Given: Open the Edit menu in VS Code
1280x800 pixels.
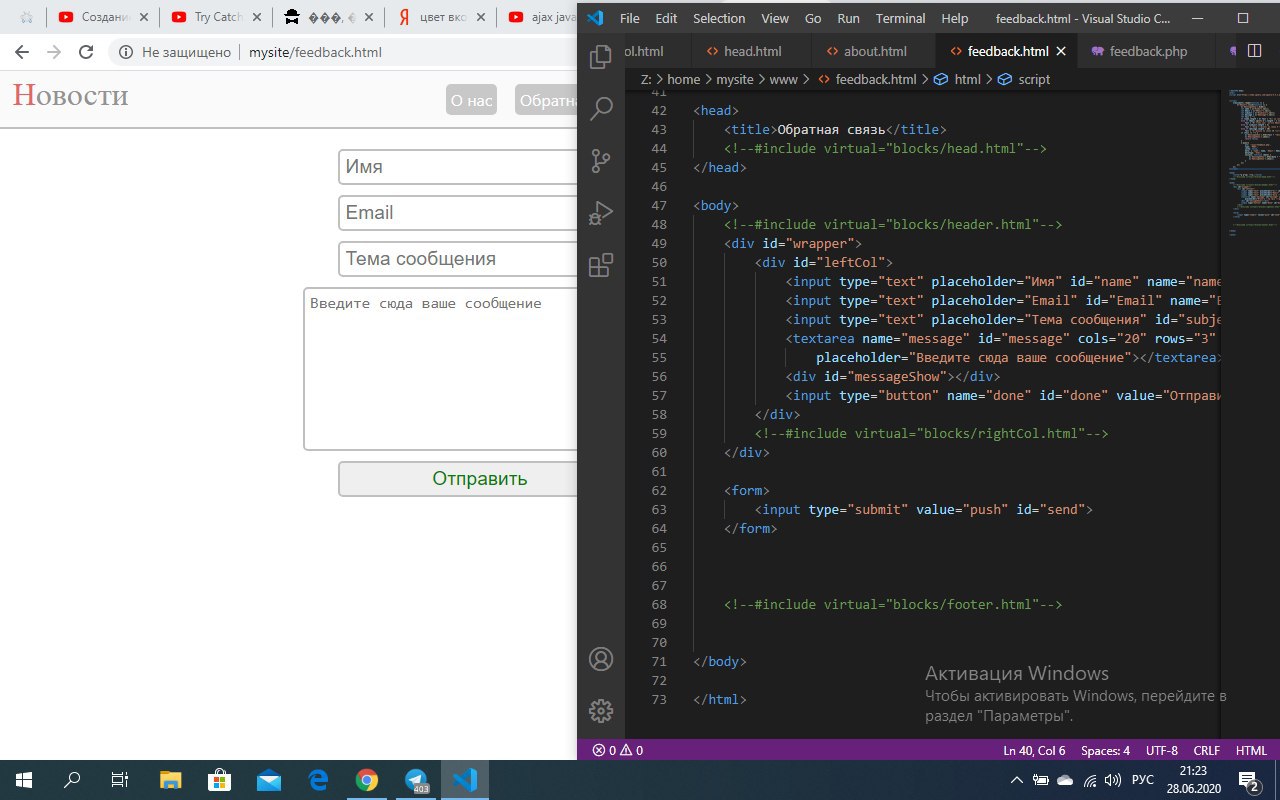Looking at the screenshot, I should click(666, 18).
